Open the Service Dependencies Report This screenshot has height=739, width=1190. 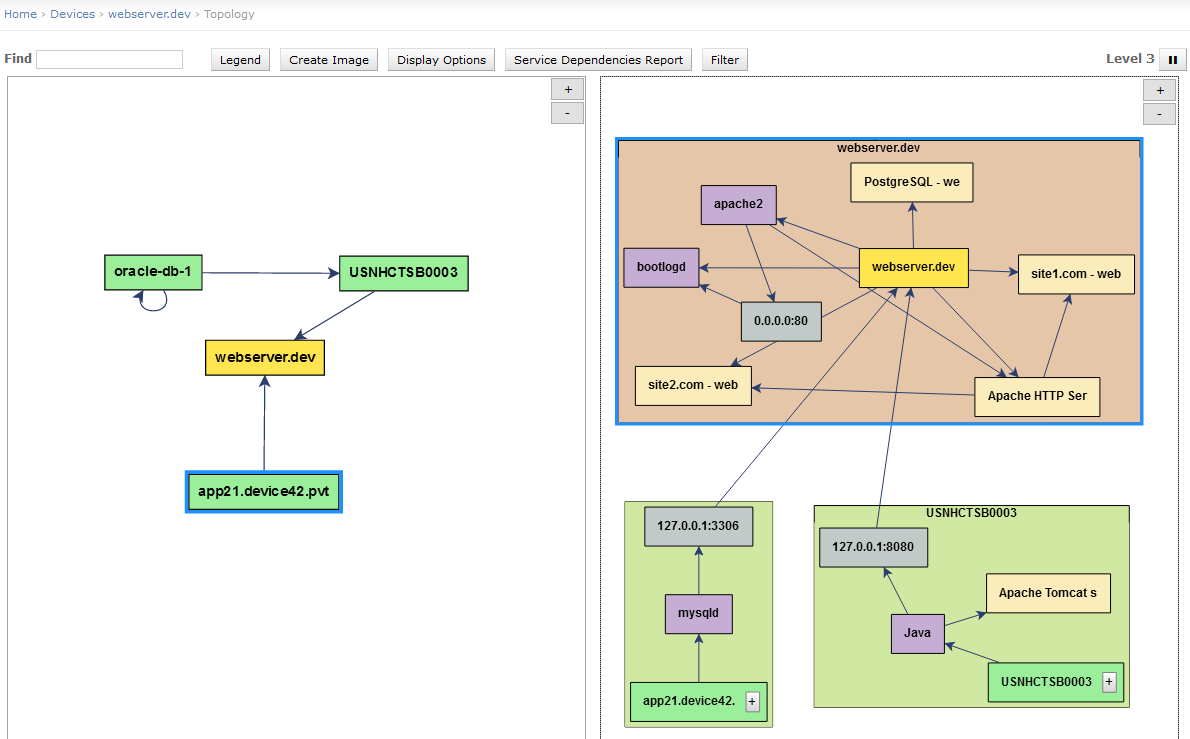point(597,59)
